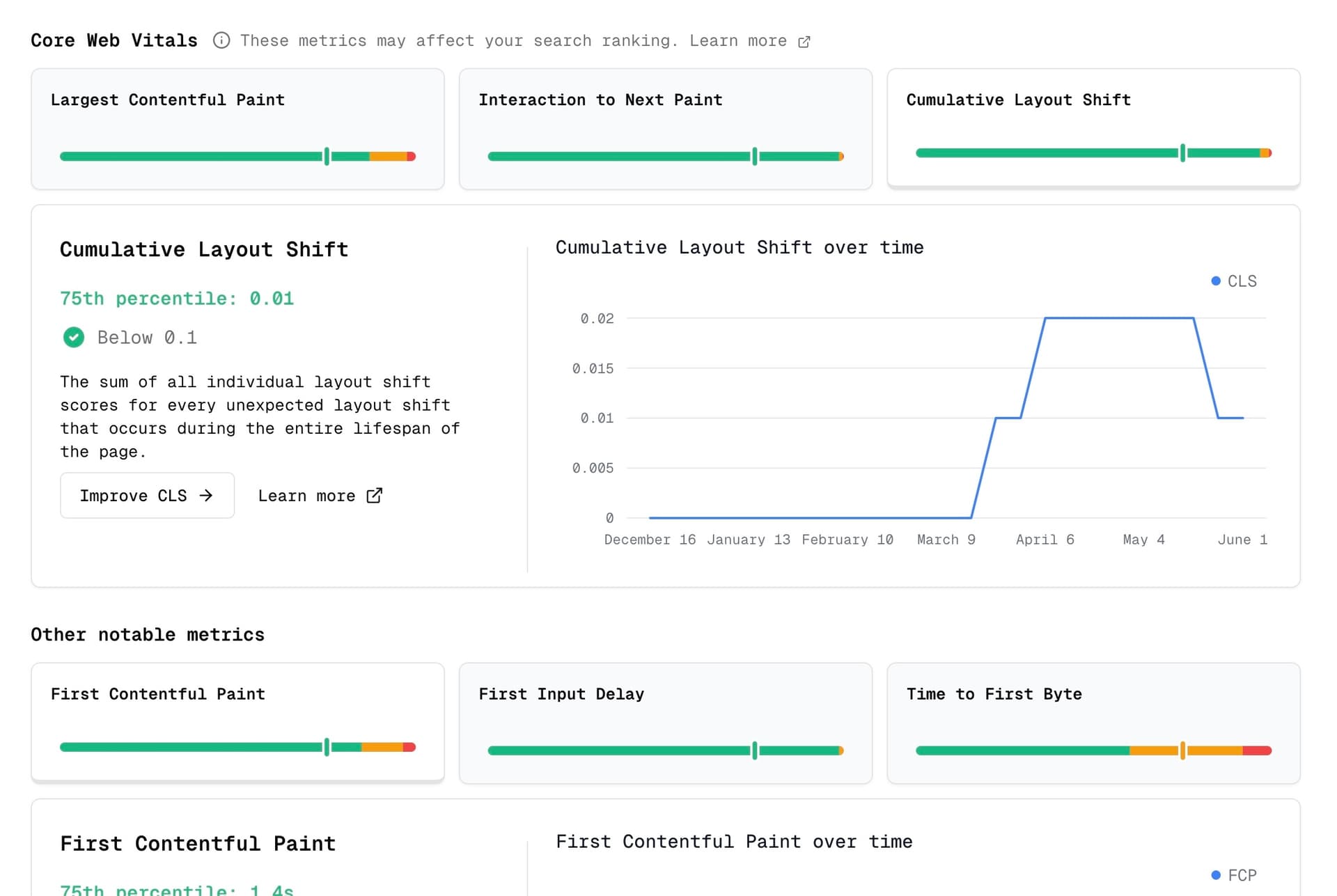Click the June 1 axis label on the chart

pos(1242,540)
